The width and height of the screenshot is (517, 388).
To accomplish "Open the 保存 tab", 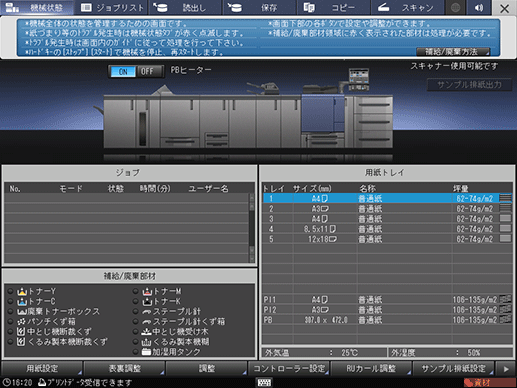I will click(259, 7).
